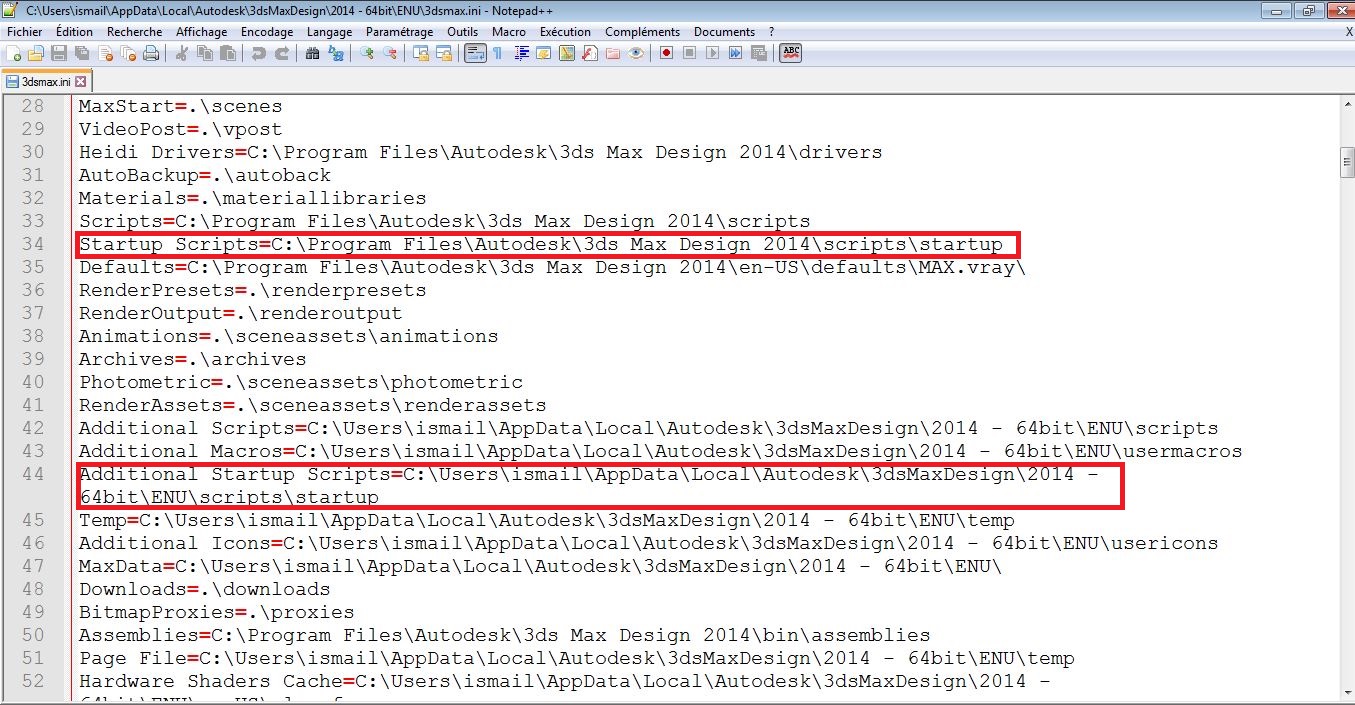
Task: Start macro recording with red dot icon
Action: pyautogui.click(x=666, y=53)
